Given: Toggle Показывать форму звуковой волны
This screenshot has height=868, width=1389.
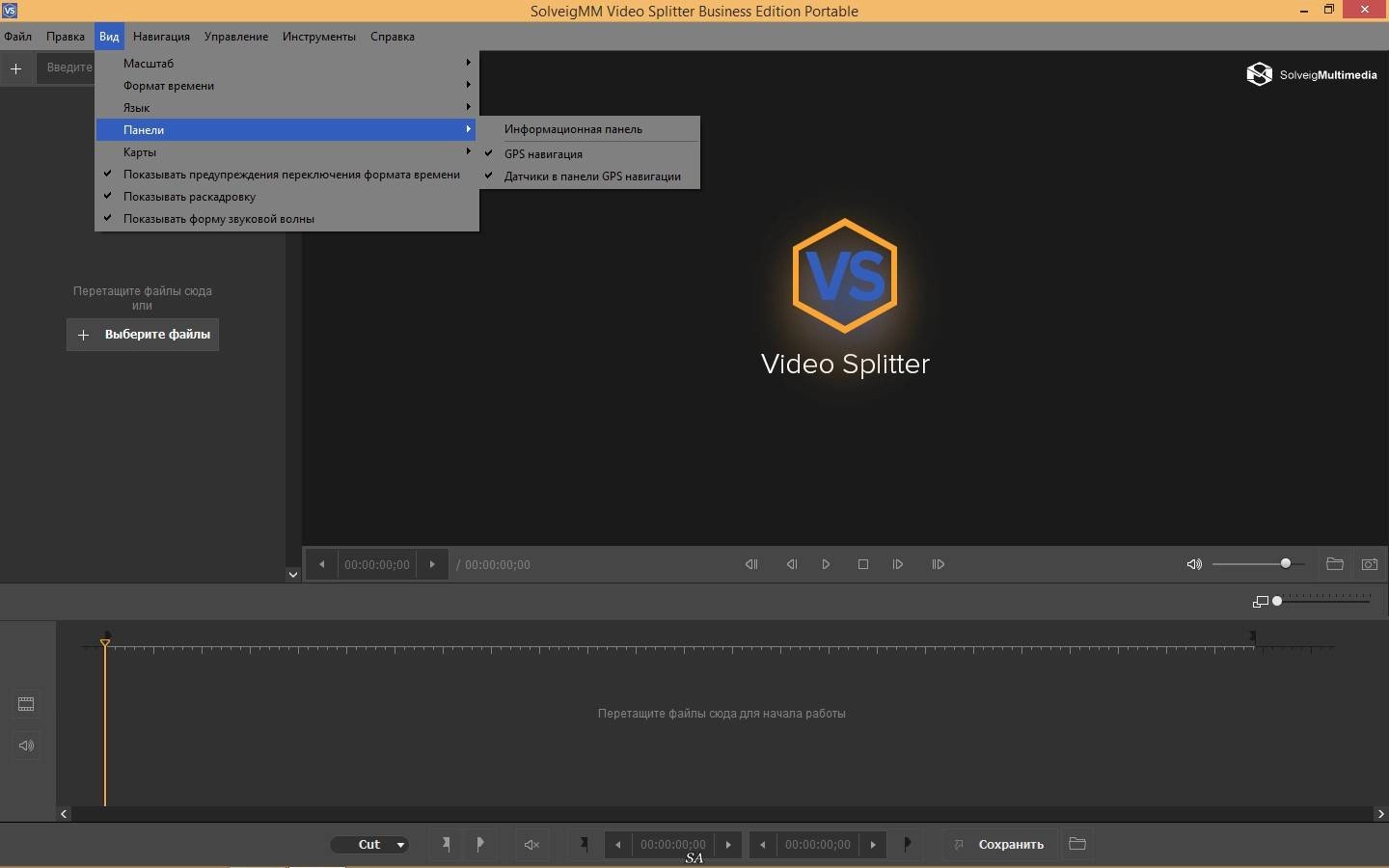Looking at the screenshot, I should click(x=286, y=218).
